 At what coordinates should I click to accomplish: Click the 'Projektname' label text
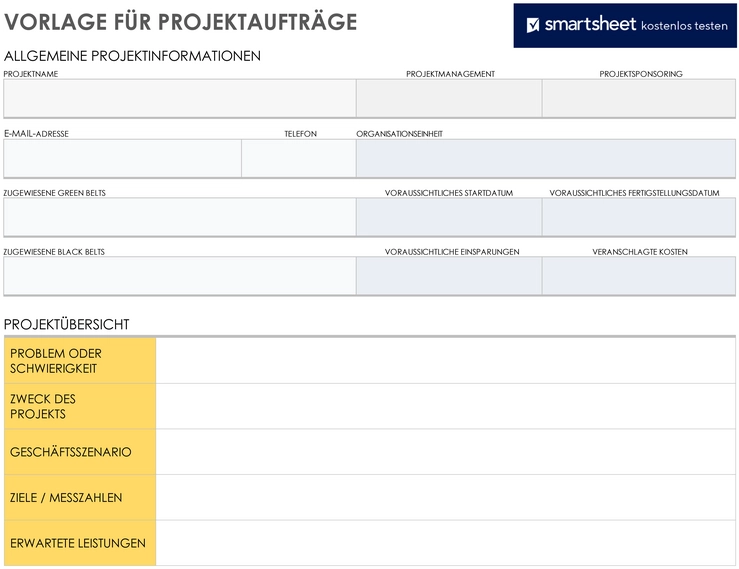(31, 74)
